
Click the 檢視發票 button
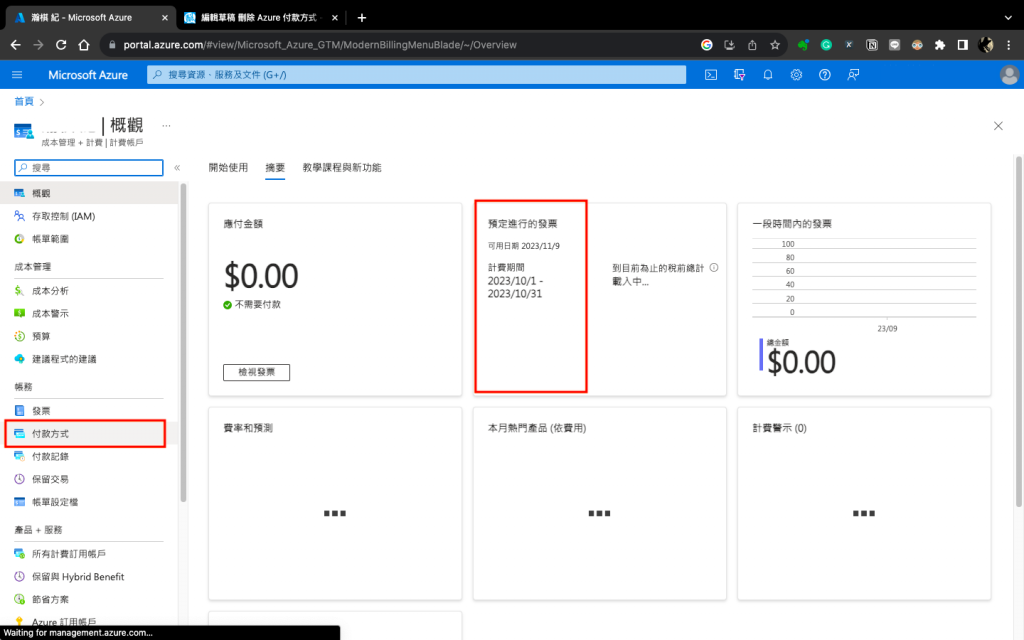257,372
